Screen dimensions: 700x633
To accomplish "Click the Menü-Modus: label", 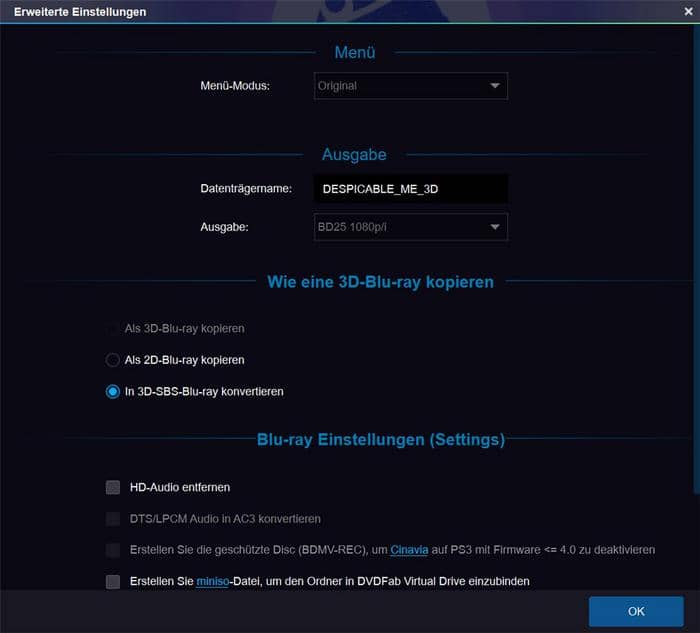I will pos(235,86).
